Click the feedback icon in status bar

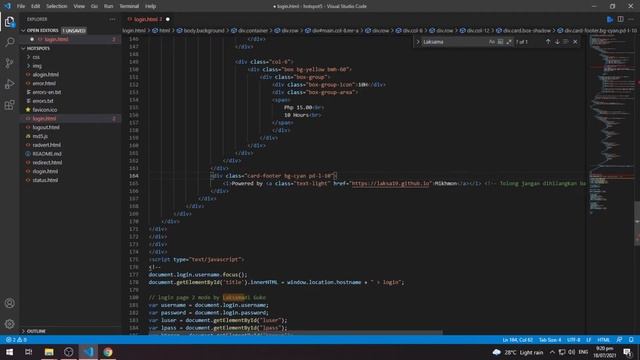click(620, 340)
